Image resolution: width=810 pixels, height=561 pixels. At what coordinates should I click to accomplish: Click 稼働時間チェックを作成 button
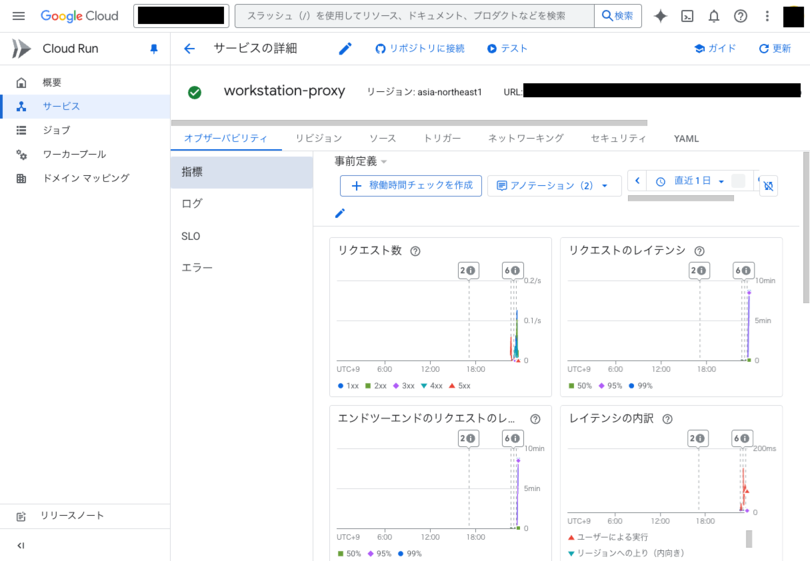point(411,185)
